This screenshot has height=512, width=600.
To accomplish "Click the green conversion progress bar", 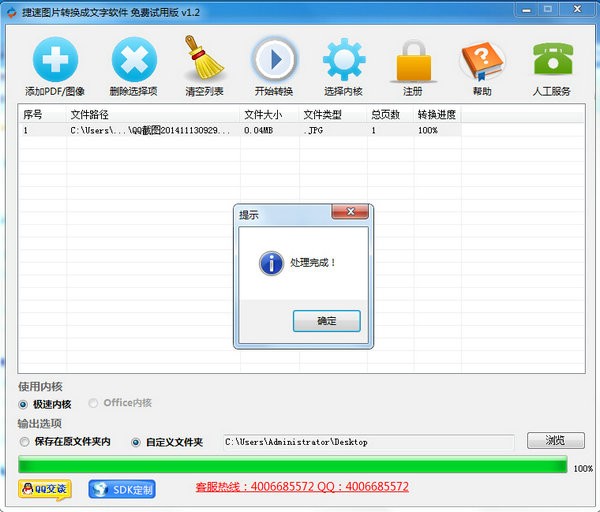I will click(x=293, y=464).
